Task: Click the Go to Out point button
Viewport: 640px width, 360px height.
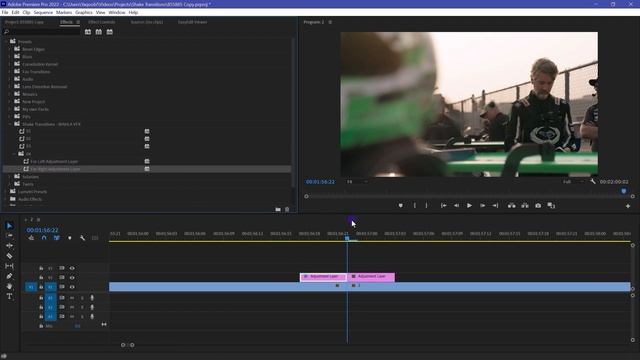Action: [495, 206]
